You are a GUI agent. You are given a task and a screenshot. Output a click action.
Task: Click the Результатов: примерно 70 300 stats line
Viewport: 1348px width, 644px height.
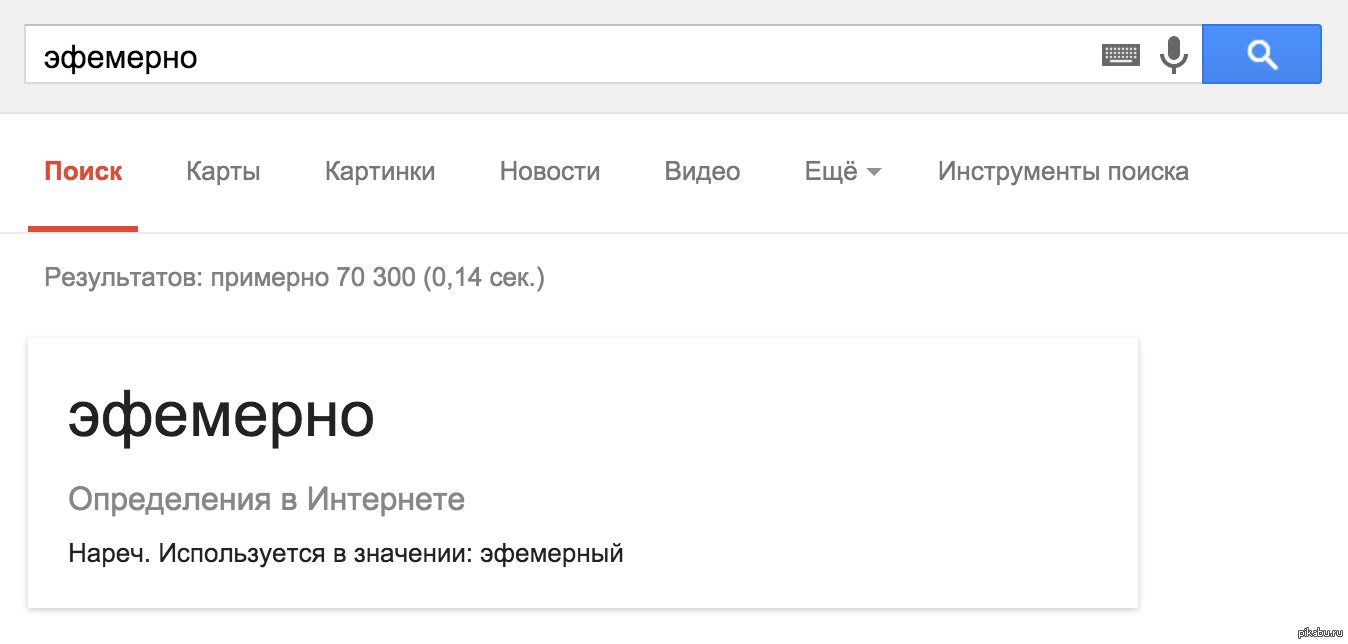click(x=295, y=277)
